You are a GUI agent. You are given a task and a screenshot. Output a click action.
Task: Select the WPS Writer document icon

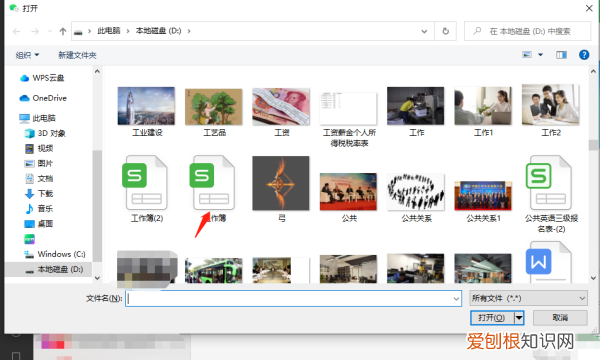pyautogui.click(x=550, y=262)
